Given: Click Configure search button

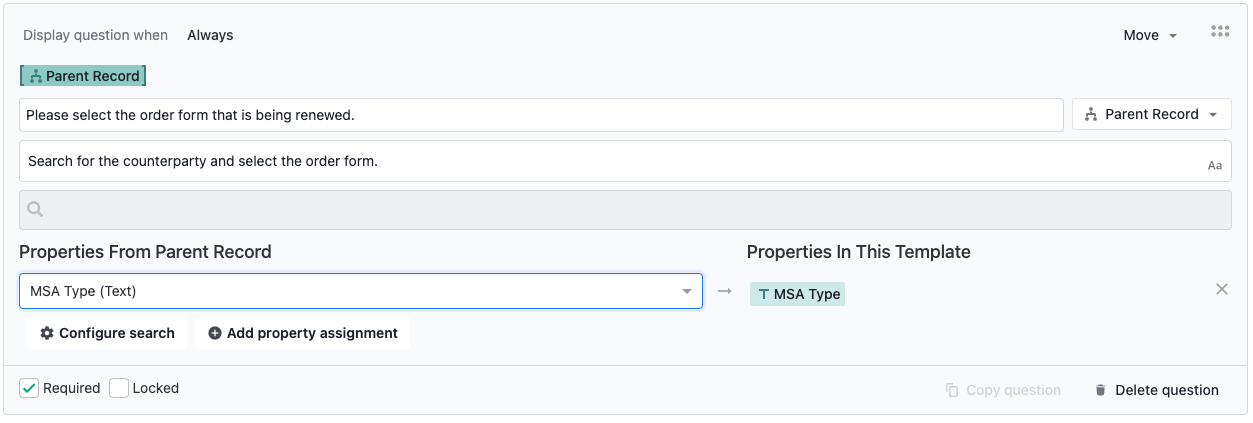Looking at the screenshot, I should (107, 333).
